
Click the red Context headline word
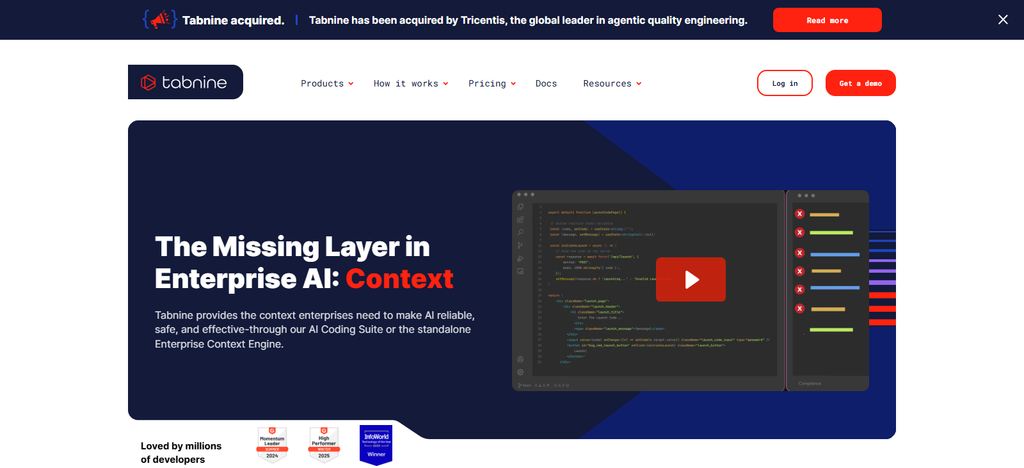point(400,279)
